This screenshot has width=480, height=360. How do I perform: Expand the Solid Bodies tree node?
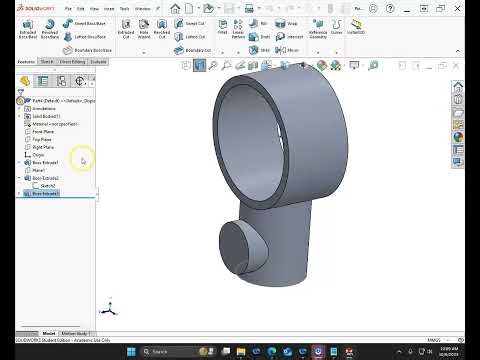tap(19, 116)
